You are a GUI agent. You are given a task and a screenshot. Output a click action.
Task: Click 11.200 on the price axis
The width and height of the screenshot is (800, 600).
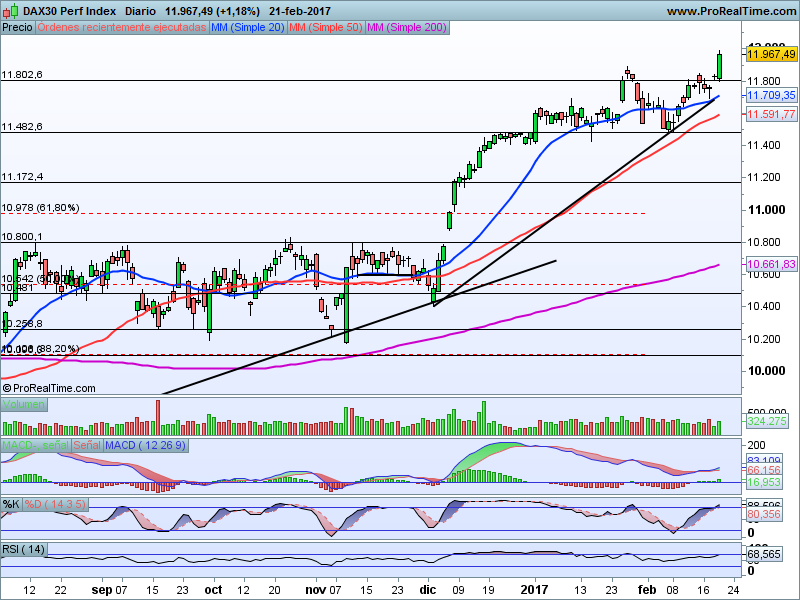764,178
